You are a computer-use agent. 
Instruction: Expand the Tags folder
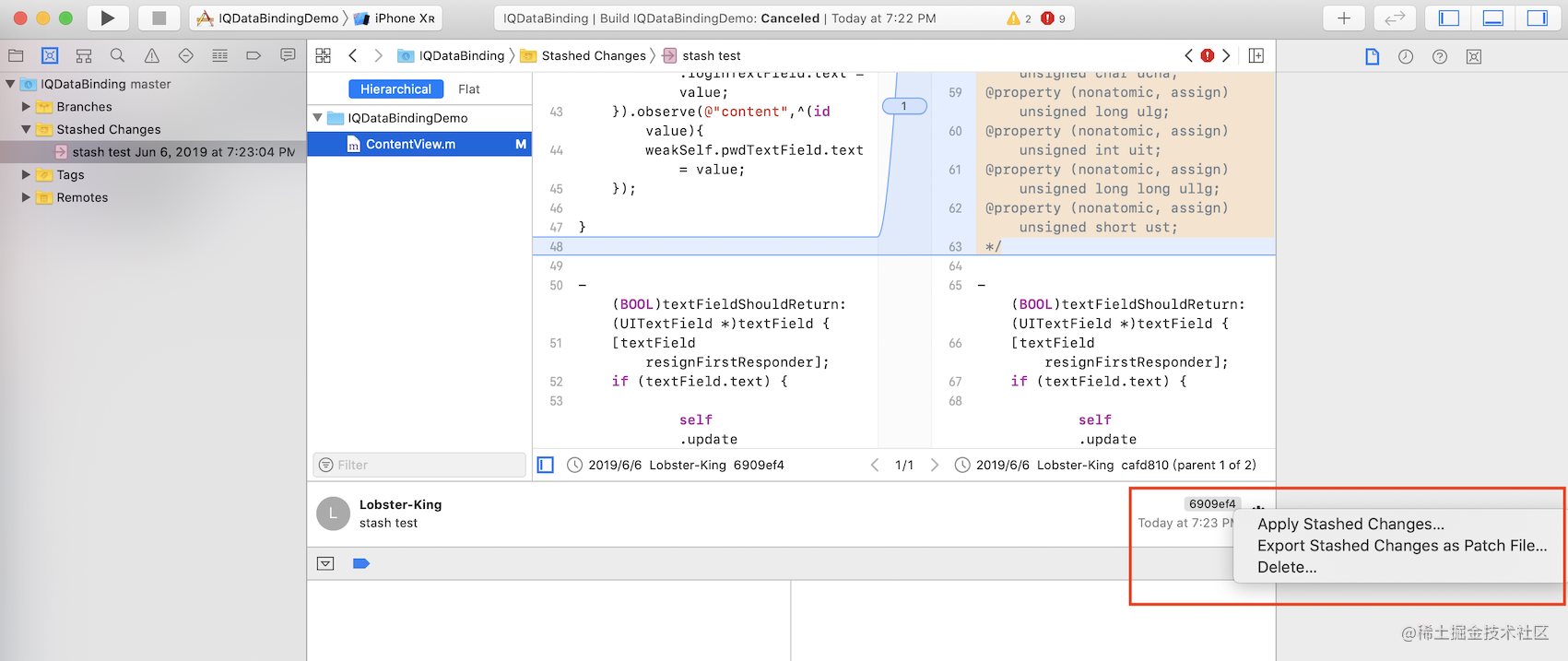pos(26,174)
